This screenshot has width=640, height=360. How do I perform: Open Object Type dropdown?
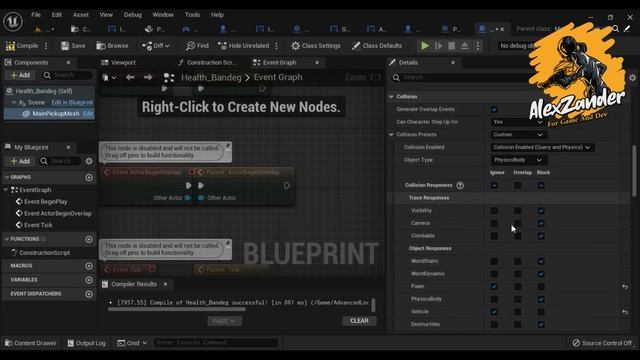[x=518, y=160]
